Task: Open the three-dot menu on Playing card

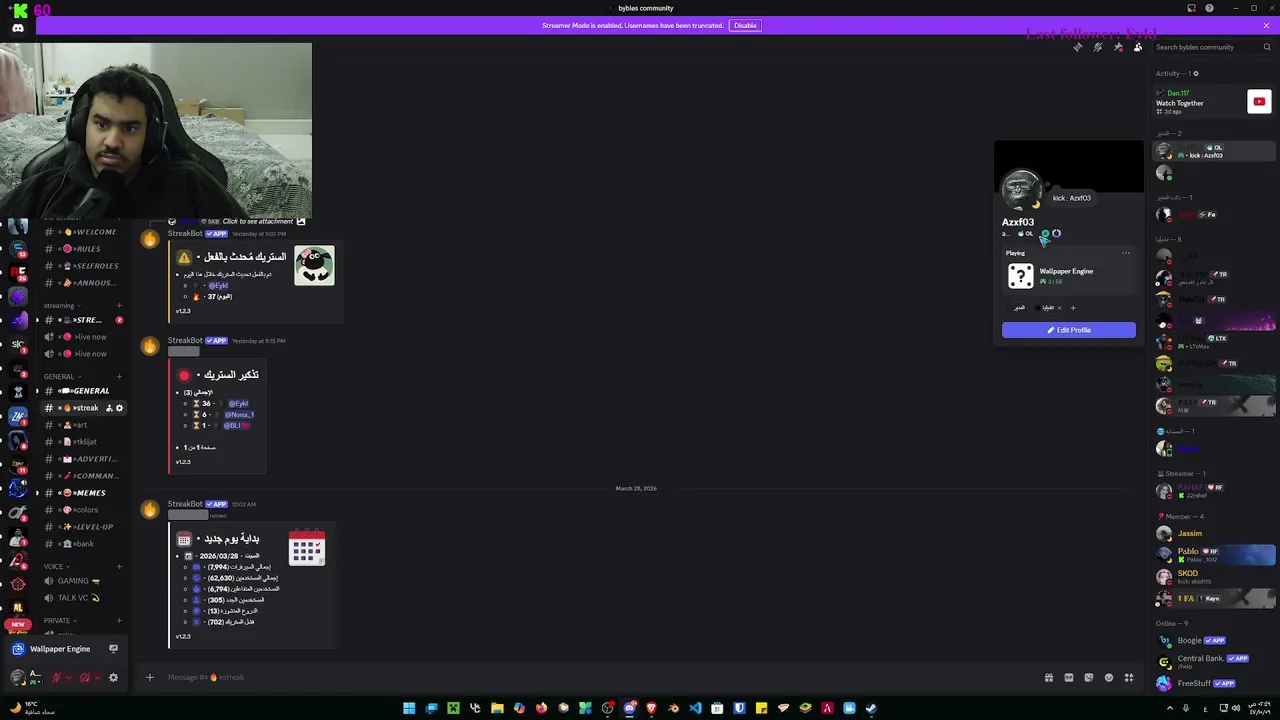Action: click(1126, 253)
